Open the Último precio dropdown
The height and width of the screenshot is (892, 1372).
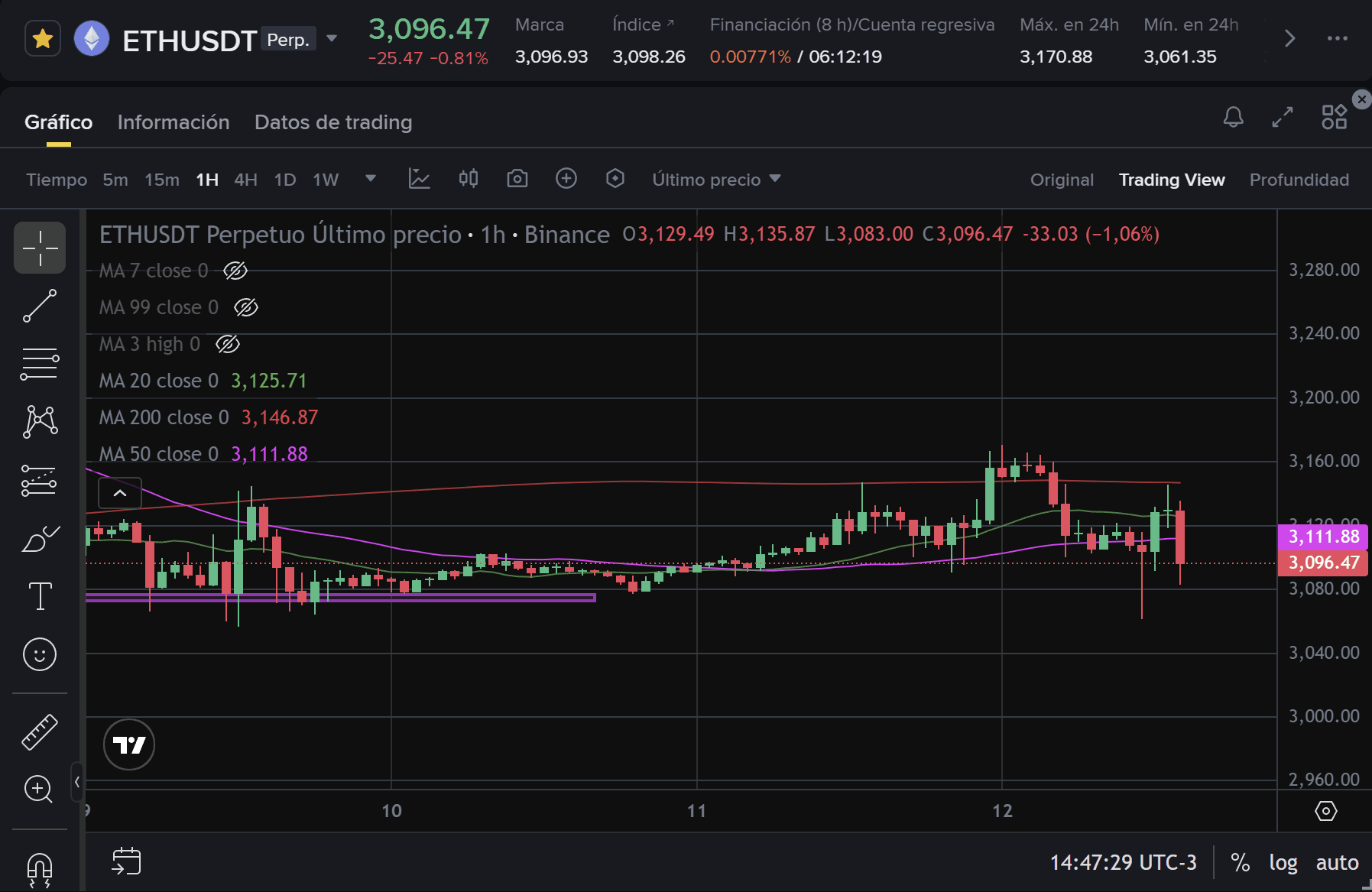[716, 180]
